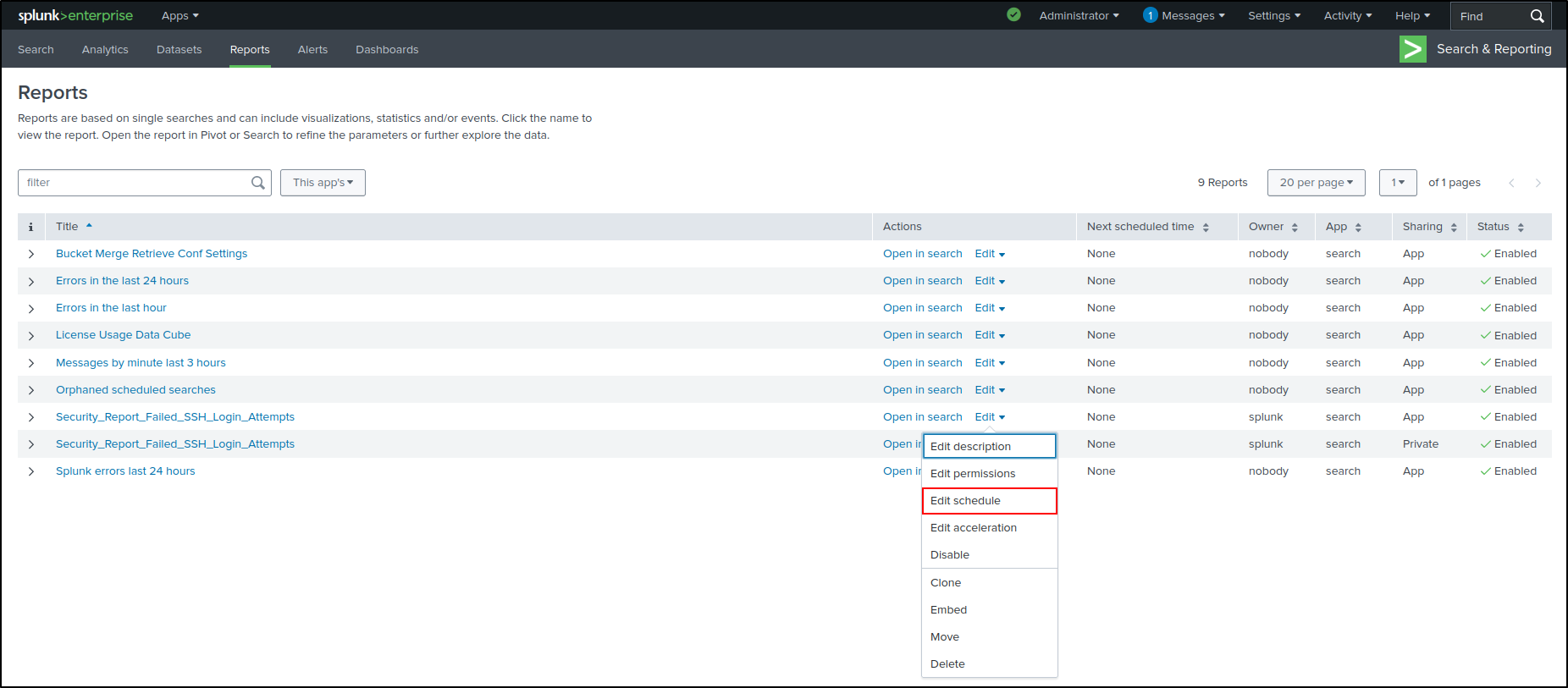
Task: Open the Settings dropdown
Action: 1274,15
